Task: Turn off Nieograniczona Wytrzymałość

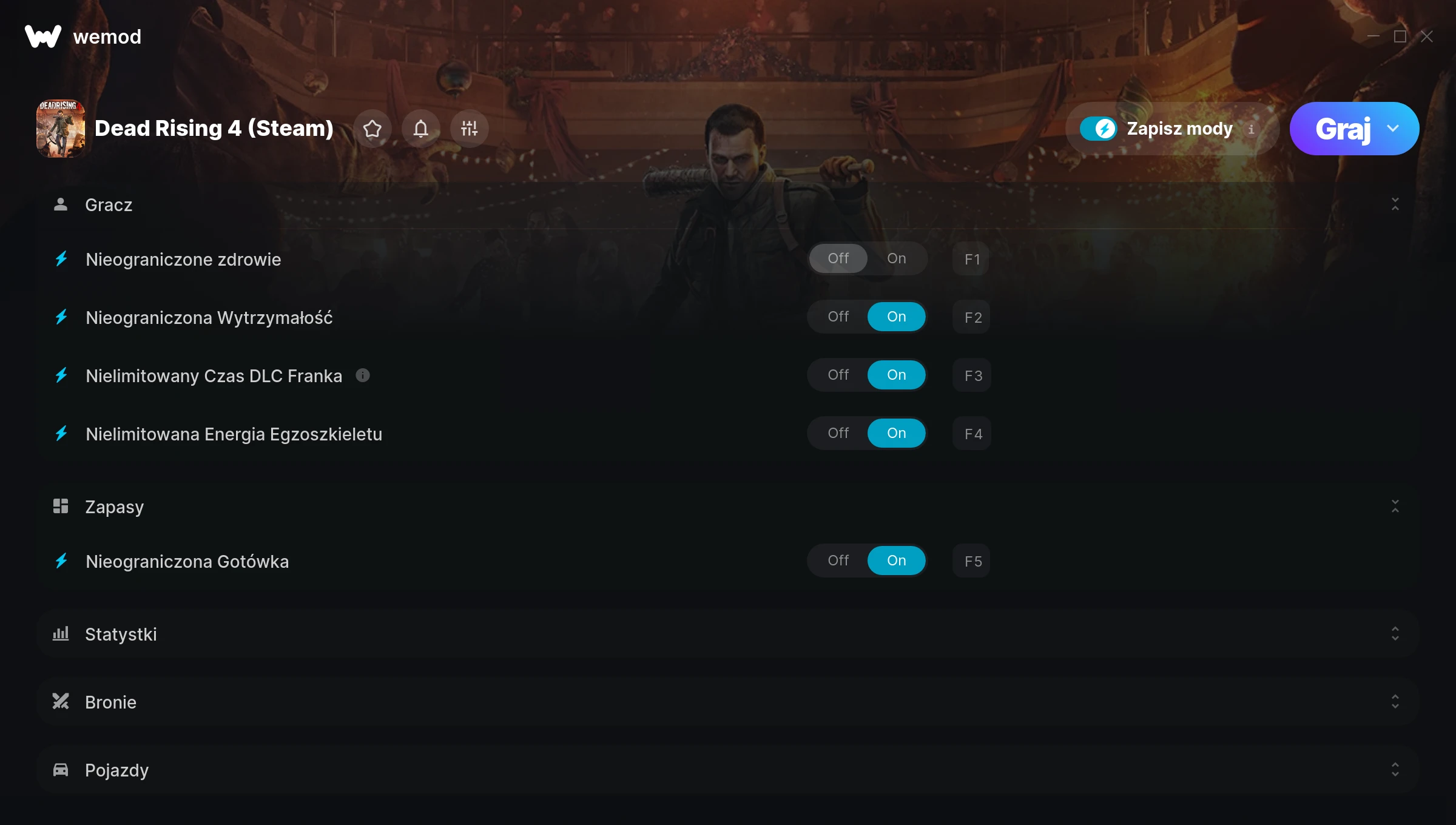Action: tap(838, 317)
